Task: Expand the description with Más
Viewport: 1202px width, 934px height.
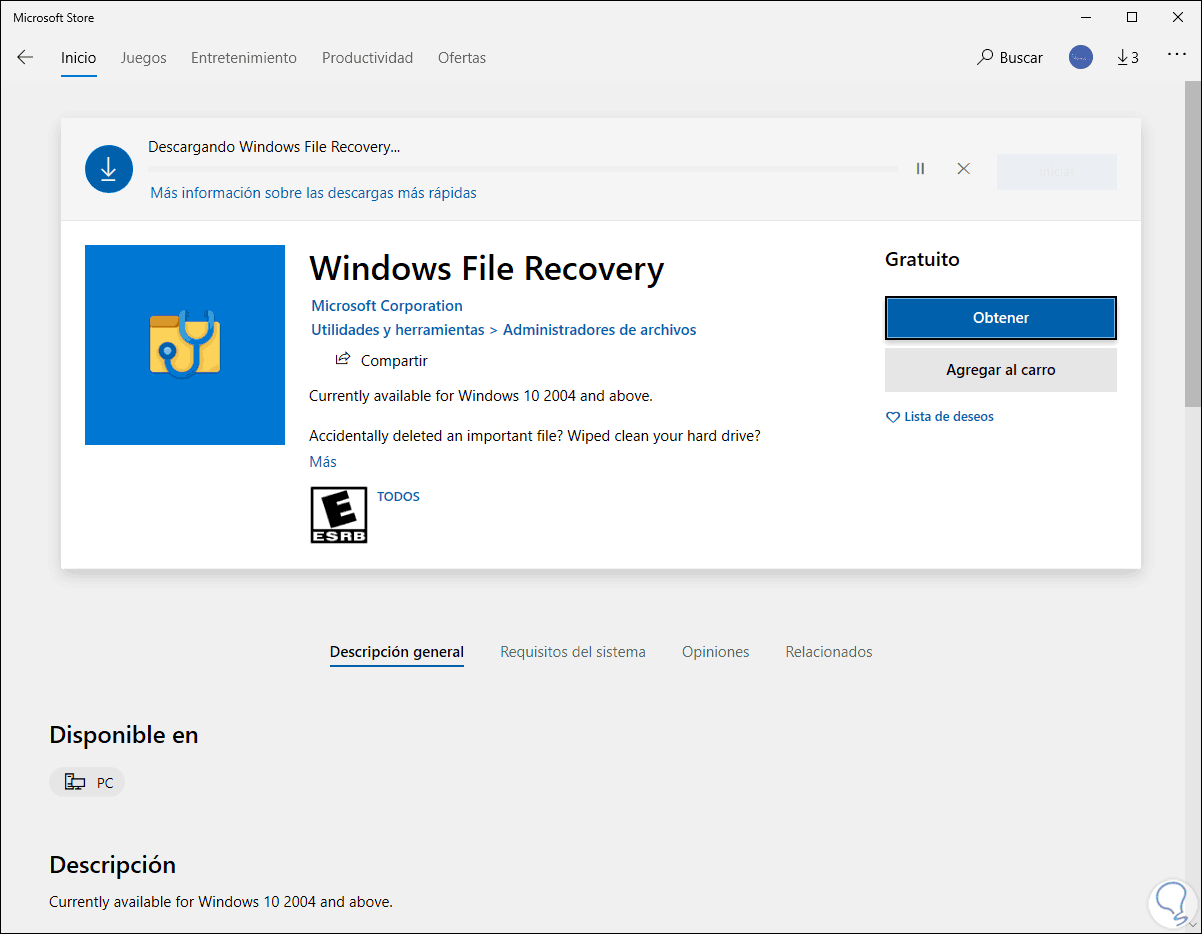Action: (x=323, y=462)
